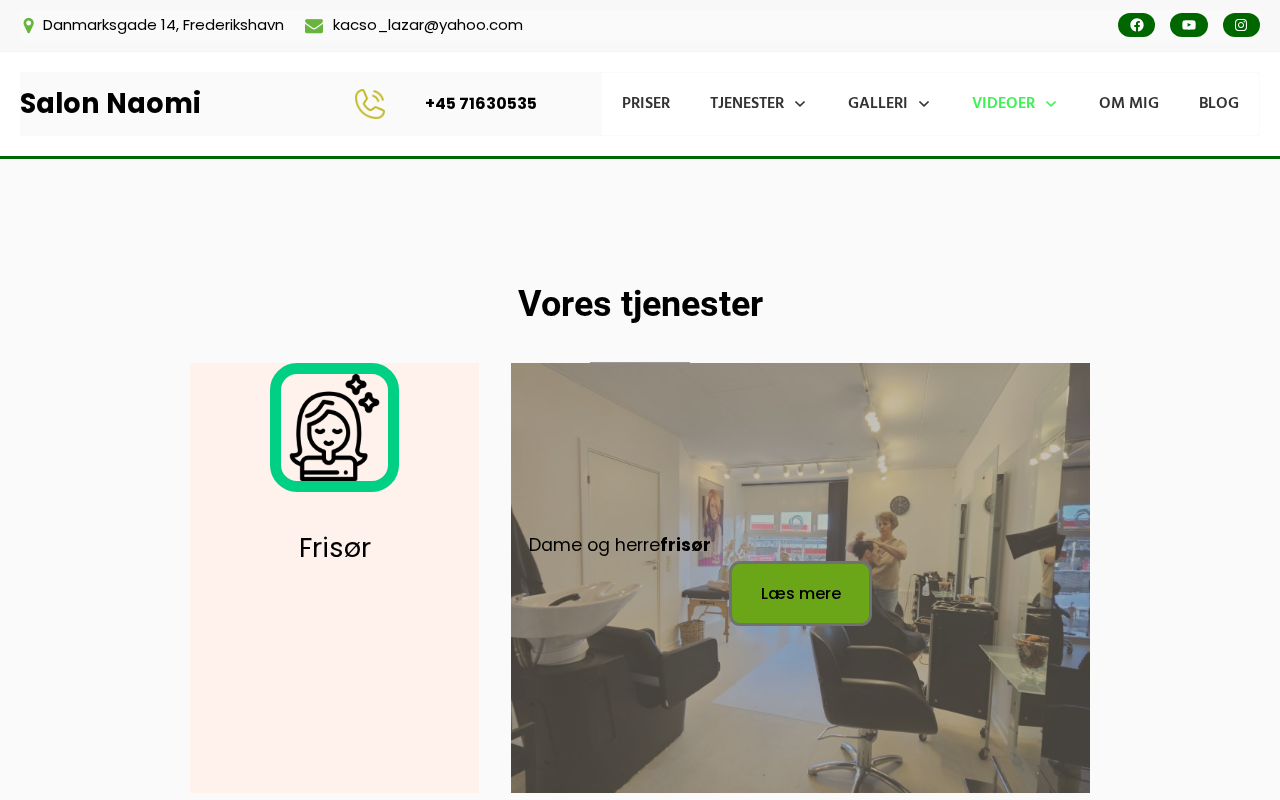Viewport: 1280px width, 800px height.
Task: Click the Læs mere button
Action: click(800, 593)
